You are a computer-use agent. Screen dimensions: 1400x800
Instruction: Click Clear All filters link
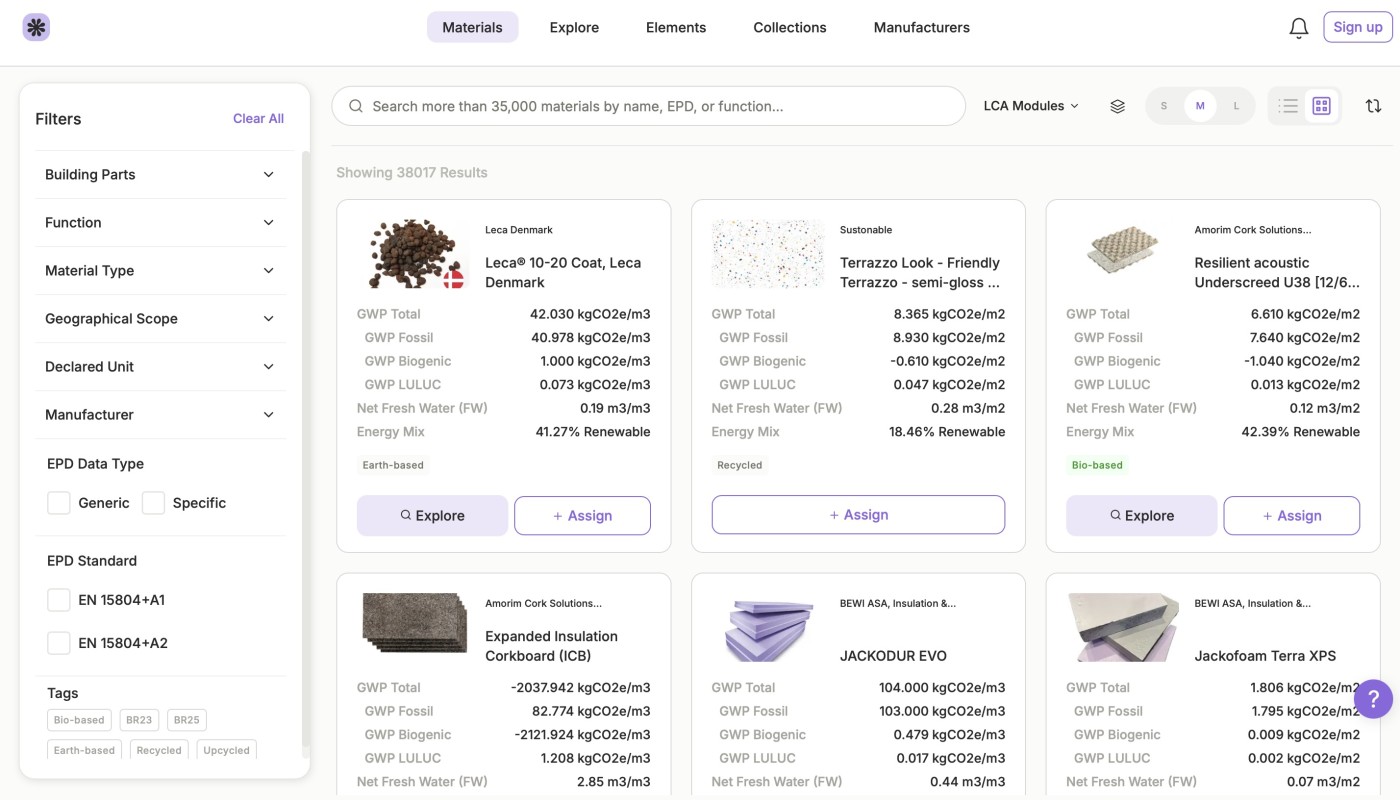258,118
